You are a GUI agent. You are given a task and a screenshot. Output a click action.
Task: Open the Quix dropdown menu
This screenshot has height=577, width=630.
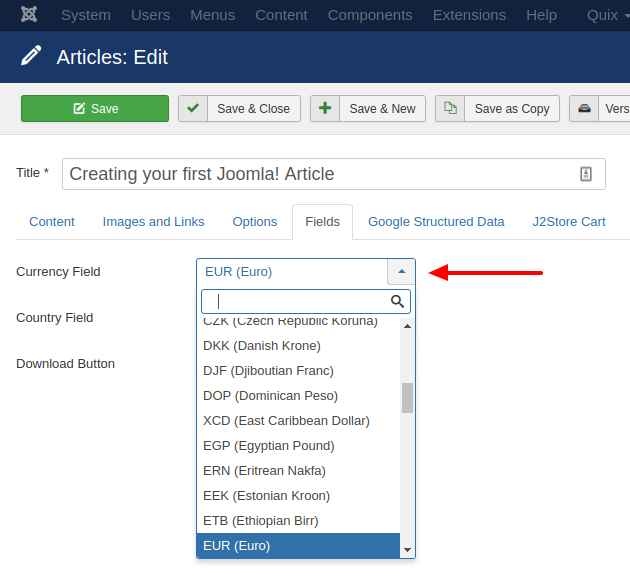point(607,15)
